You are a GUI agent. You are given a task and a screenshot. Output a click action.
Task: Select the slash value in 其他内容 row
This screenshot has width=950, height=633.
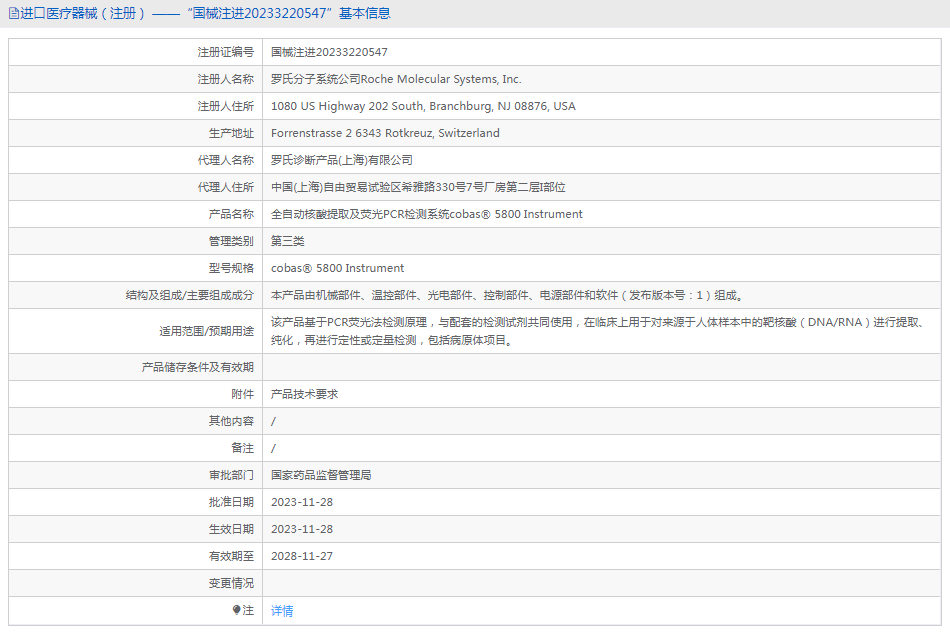click(x=273, y=421)
